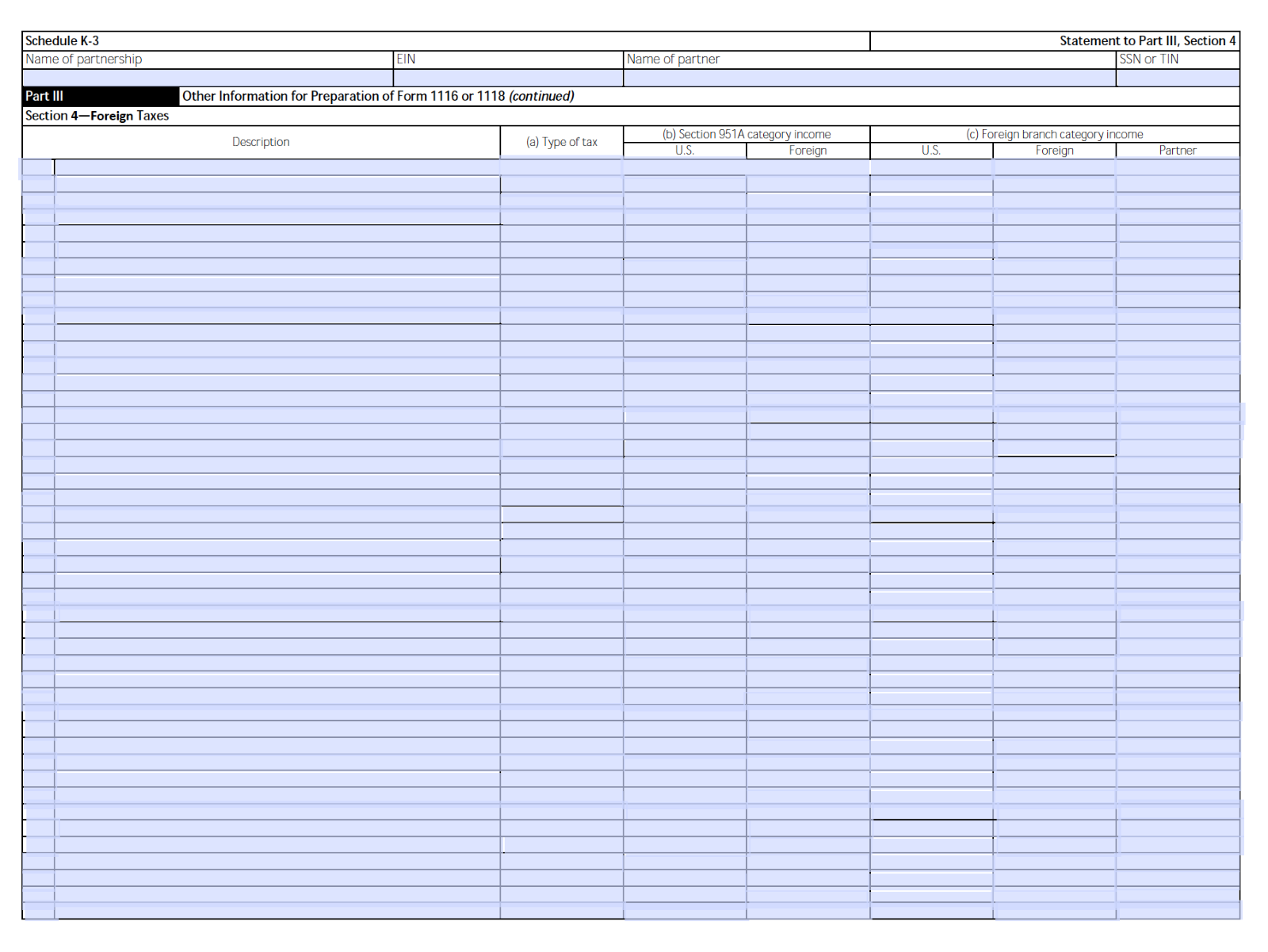Click first row Foreign branch Partner cell

(x=1178, y=167)
